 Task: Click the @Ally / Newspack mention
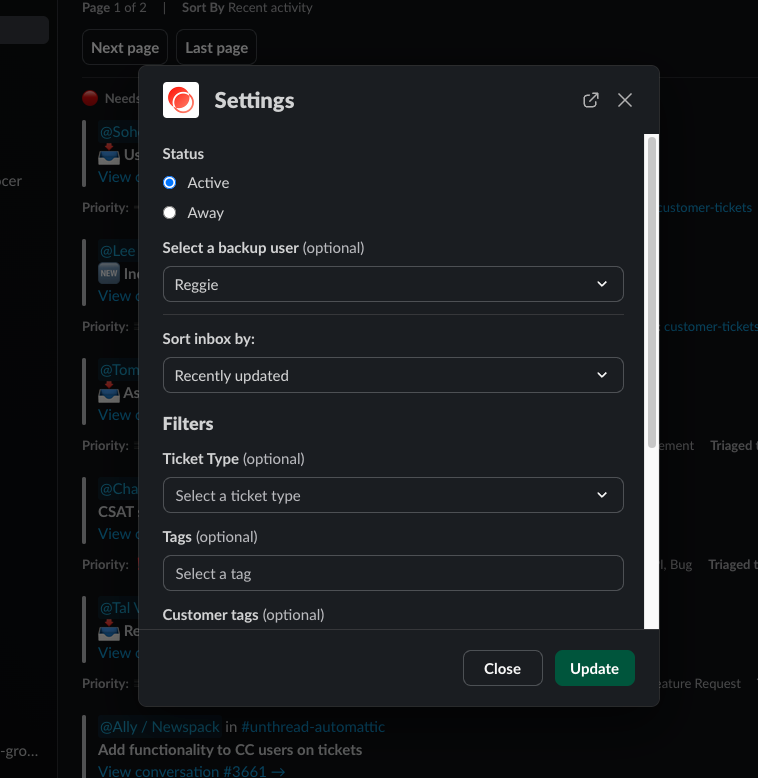[x=158, y=727]
